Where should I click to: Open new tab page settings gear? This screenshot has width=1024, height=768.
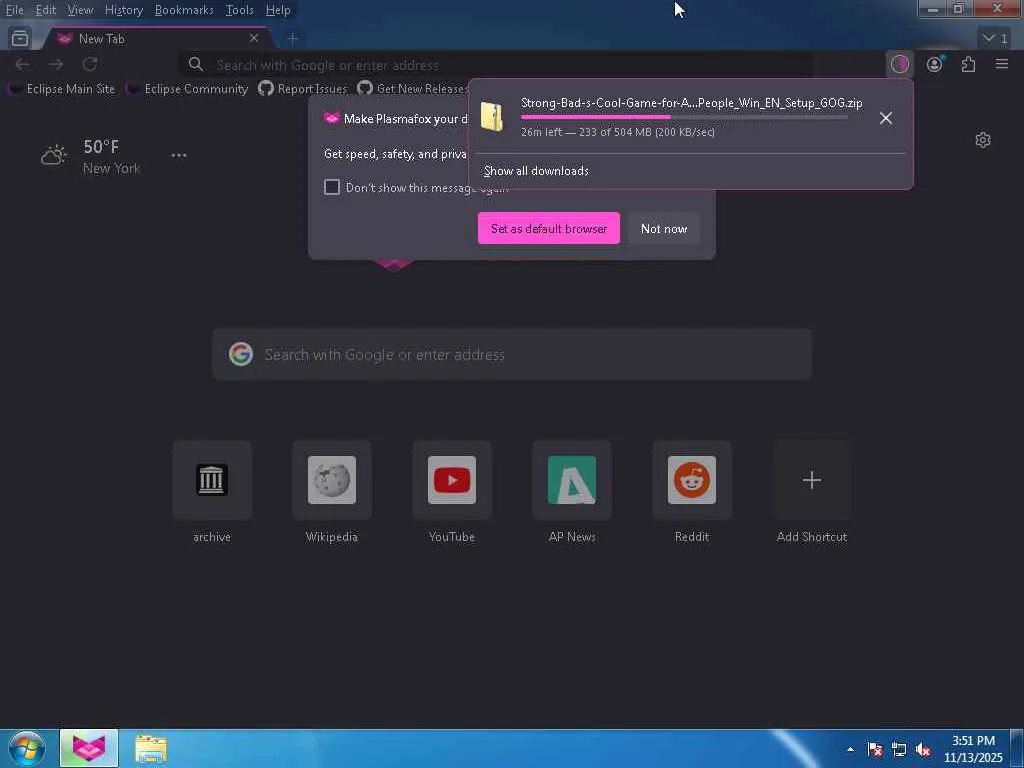(983, 140)
